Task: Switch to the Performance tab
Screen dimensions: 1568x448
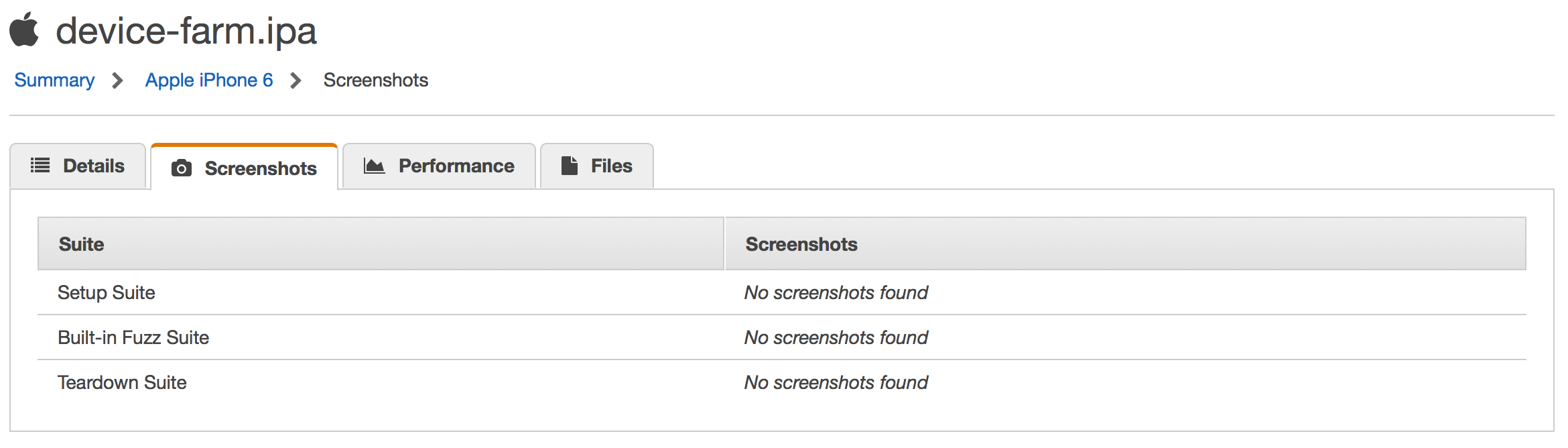Action: [439, 166]
